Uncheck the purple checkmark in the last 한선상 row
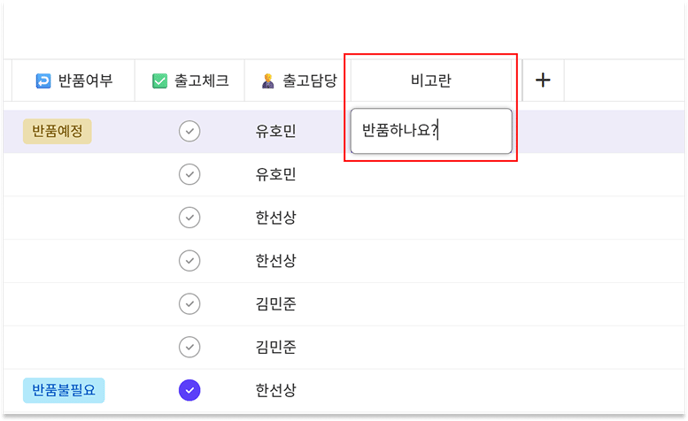This screenshot has height=421, width=688. pos(190,390)
